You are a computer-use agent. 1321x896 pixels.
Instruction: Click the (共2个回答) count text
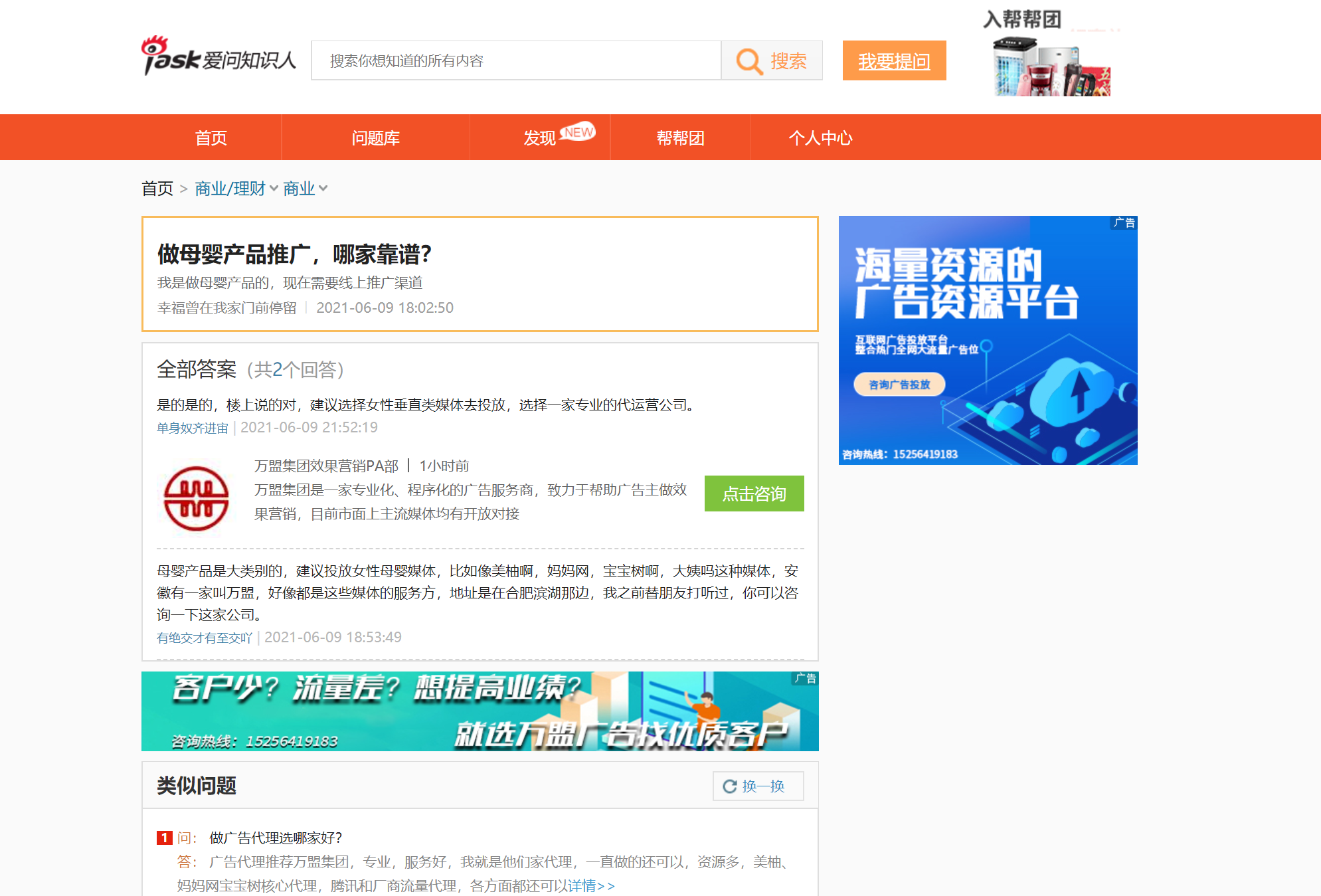click(295, 369)
